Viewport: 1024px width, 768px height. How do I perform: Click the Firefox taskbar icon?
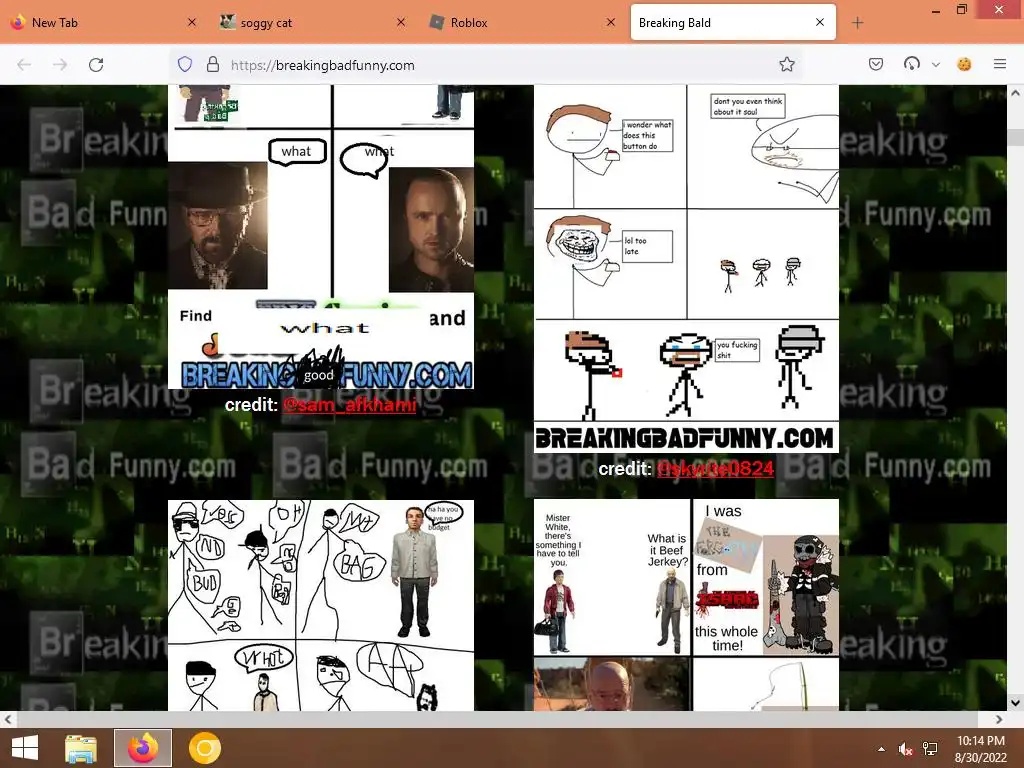click(x=143, y=748)
